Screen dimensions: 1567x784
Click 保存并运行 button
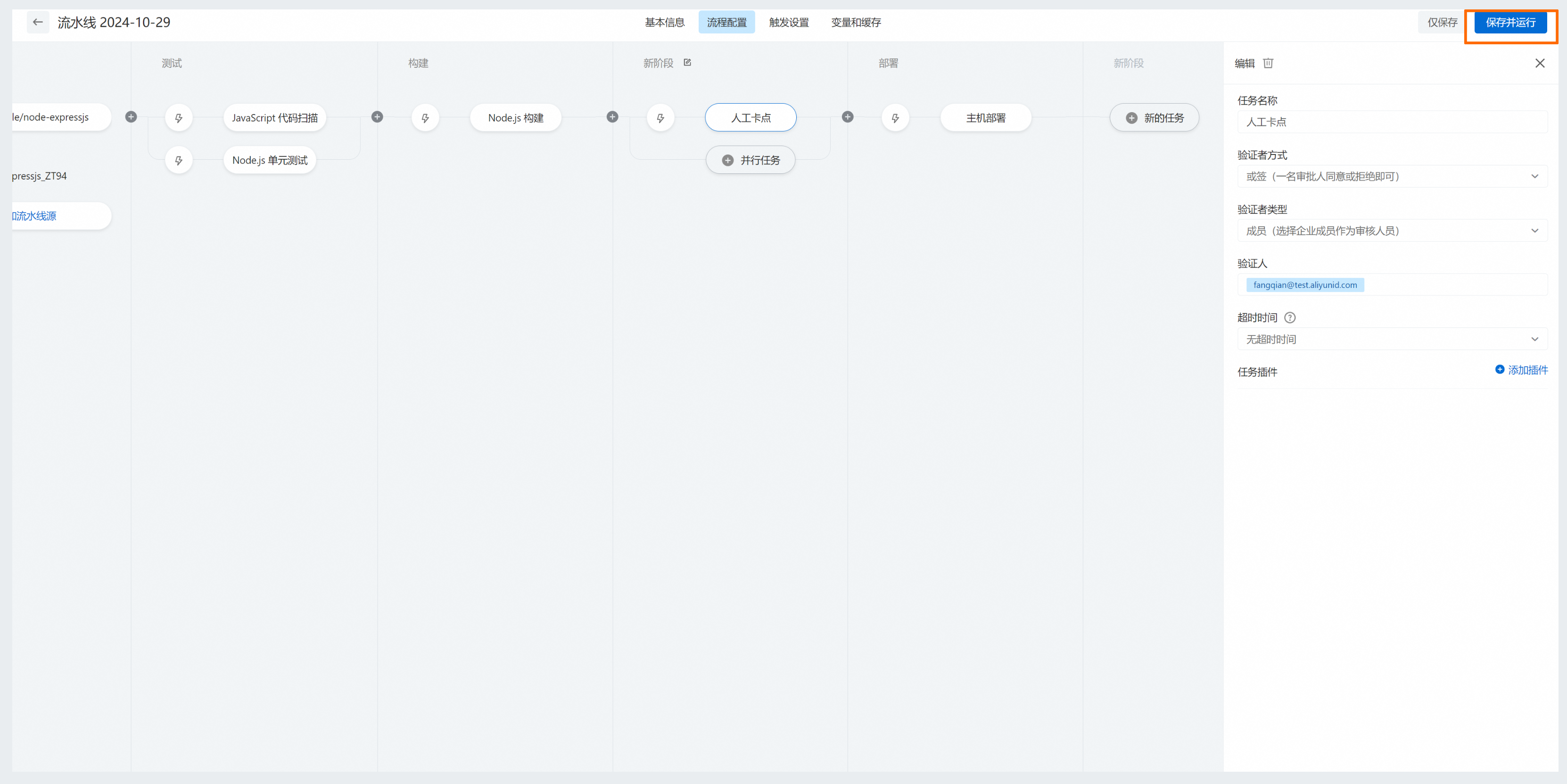pos(1510,23)
